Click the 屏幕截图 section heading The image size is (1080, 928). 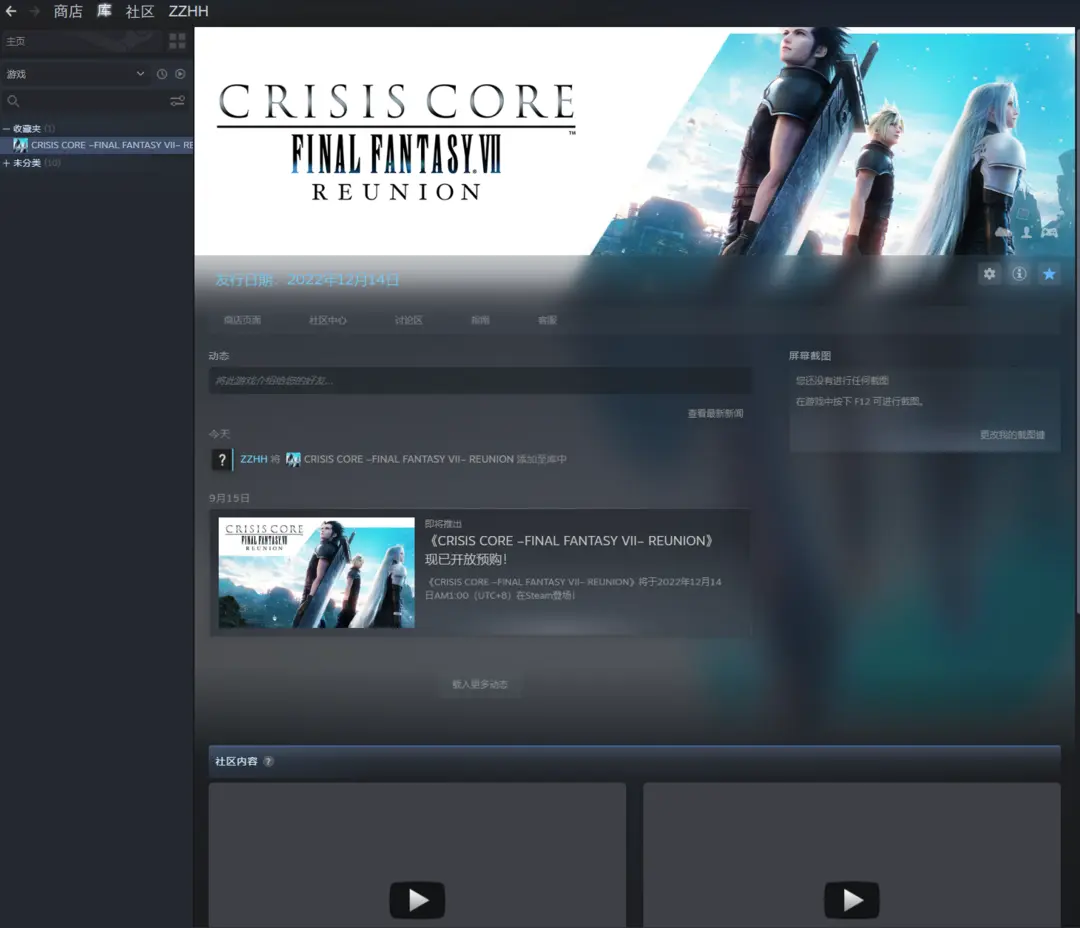810,356
